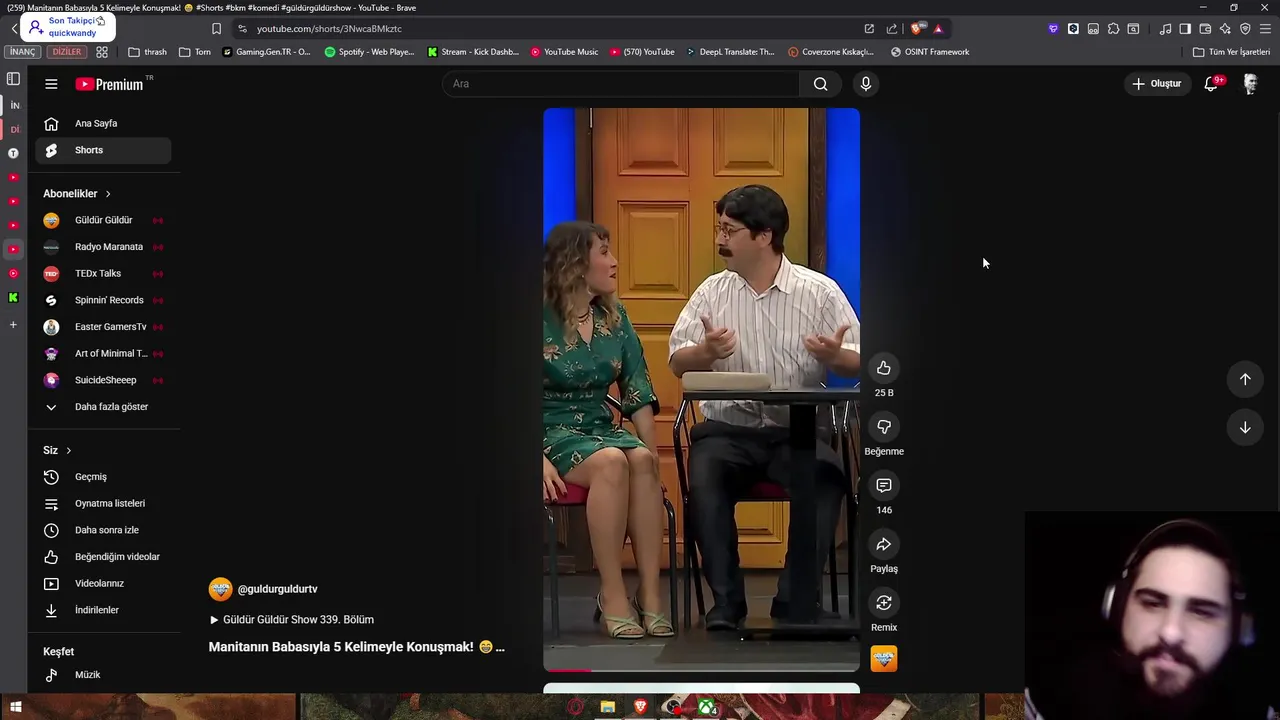Pause the Short by clicking the video
The height and width of the screenshot is (720, 1280).
point(701,390)
